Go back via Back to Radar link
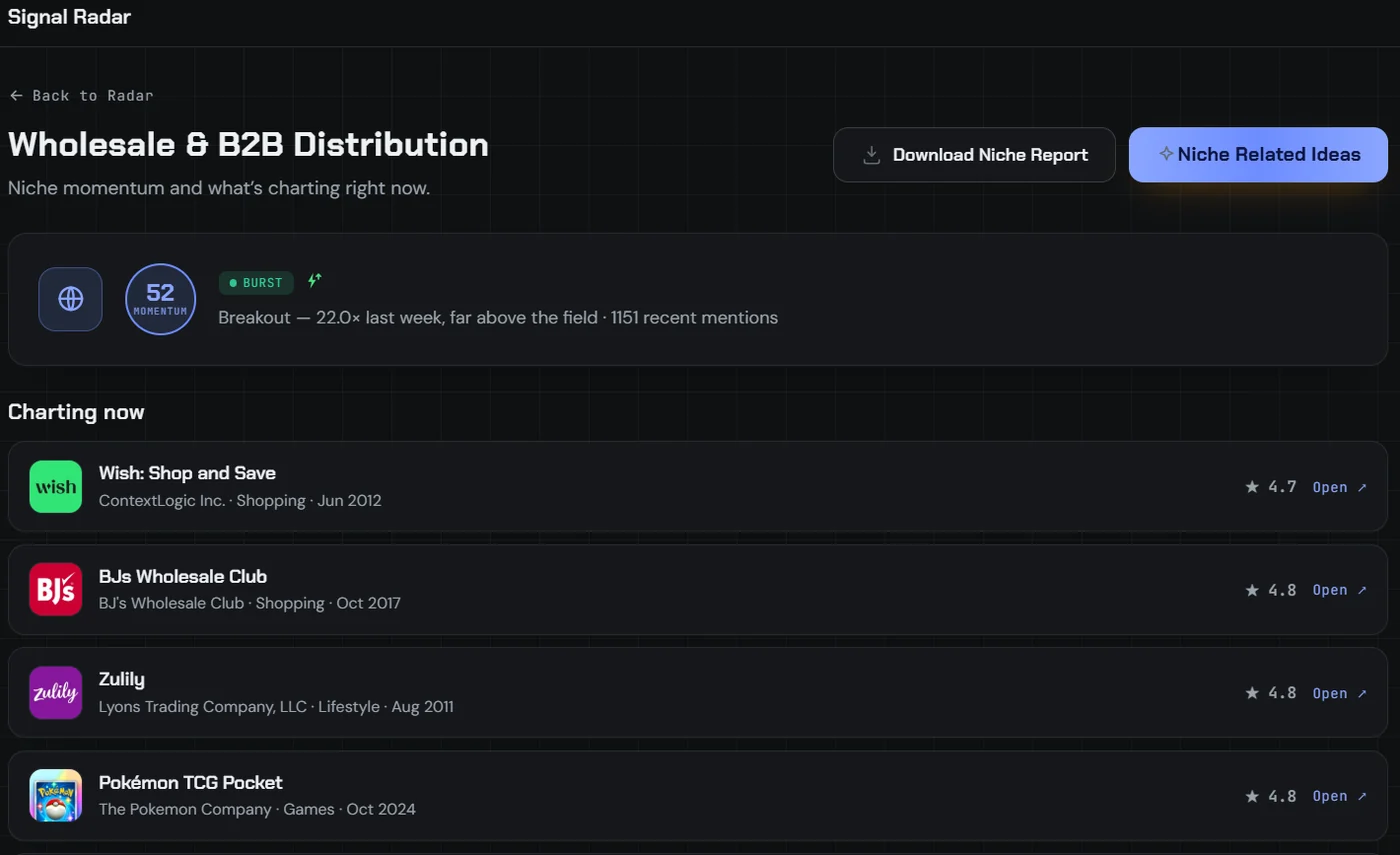This screenshot has height=855, width=1400. (x=81, y=96)
